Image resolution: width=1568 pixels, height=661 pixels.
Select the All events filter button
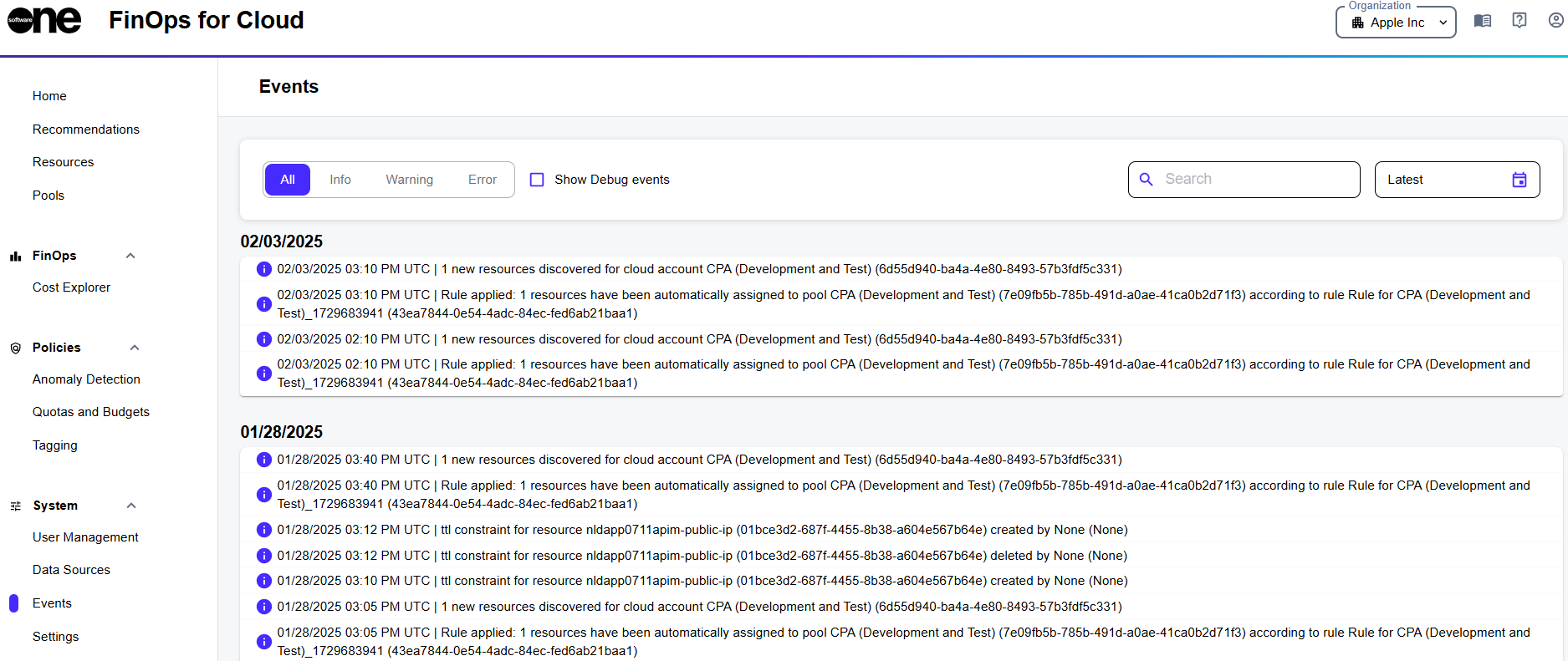(x=288, y=180)
